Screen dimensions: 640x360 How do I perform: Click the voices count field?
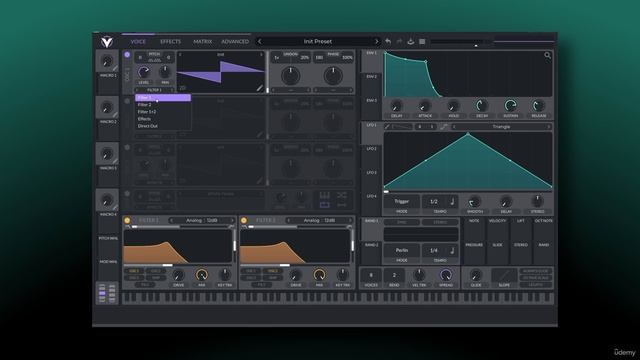[371, 275]
